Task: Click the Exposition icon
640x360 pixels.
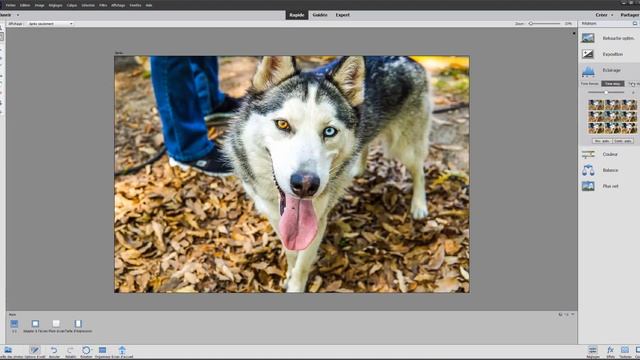Action: 588,54
